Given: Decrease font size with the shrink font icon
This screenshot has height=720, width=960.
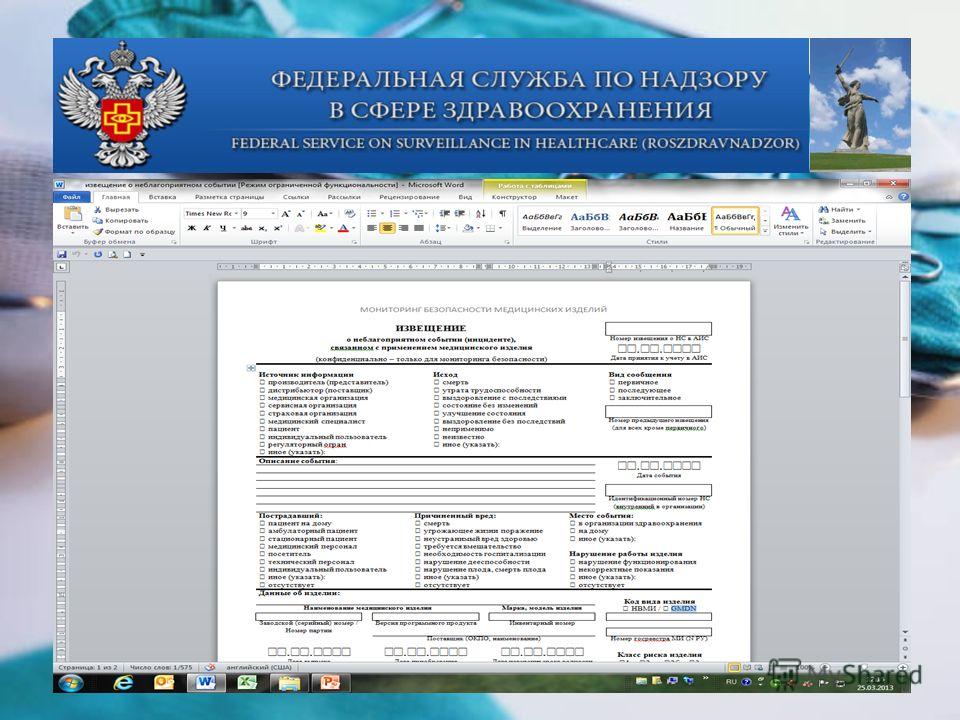Looking at the screenshot, I should pyautogui.click(x=300, y=214).
